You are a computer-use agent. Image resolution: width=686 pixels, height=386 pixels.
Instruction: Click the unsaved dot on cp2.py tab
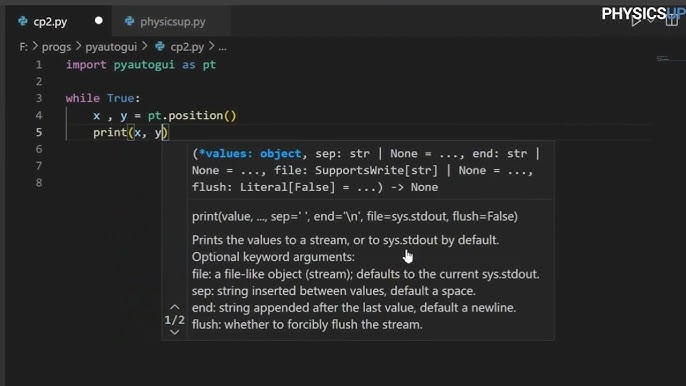pos(99,21)
